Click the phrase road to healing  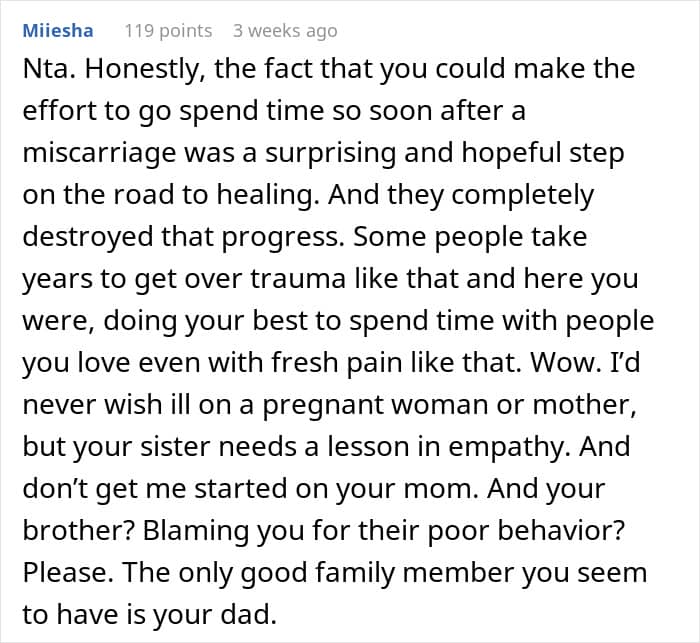pyautogui.click(x=216, y=196)
